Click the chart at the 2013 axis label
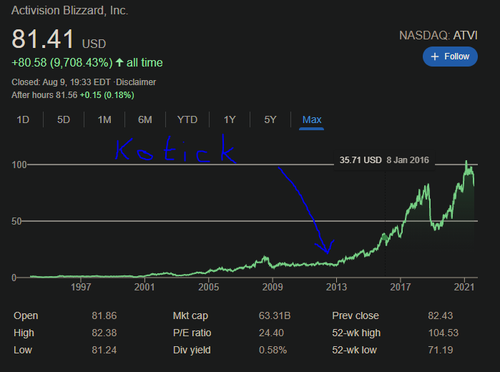 pyautogui.click(x=336, y=287)
